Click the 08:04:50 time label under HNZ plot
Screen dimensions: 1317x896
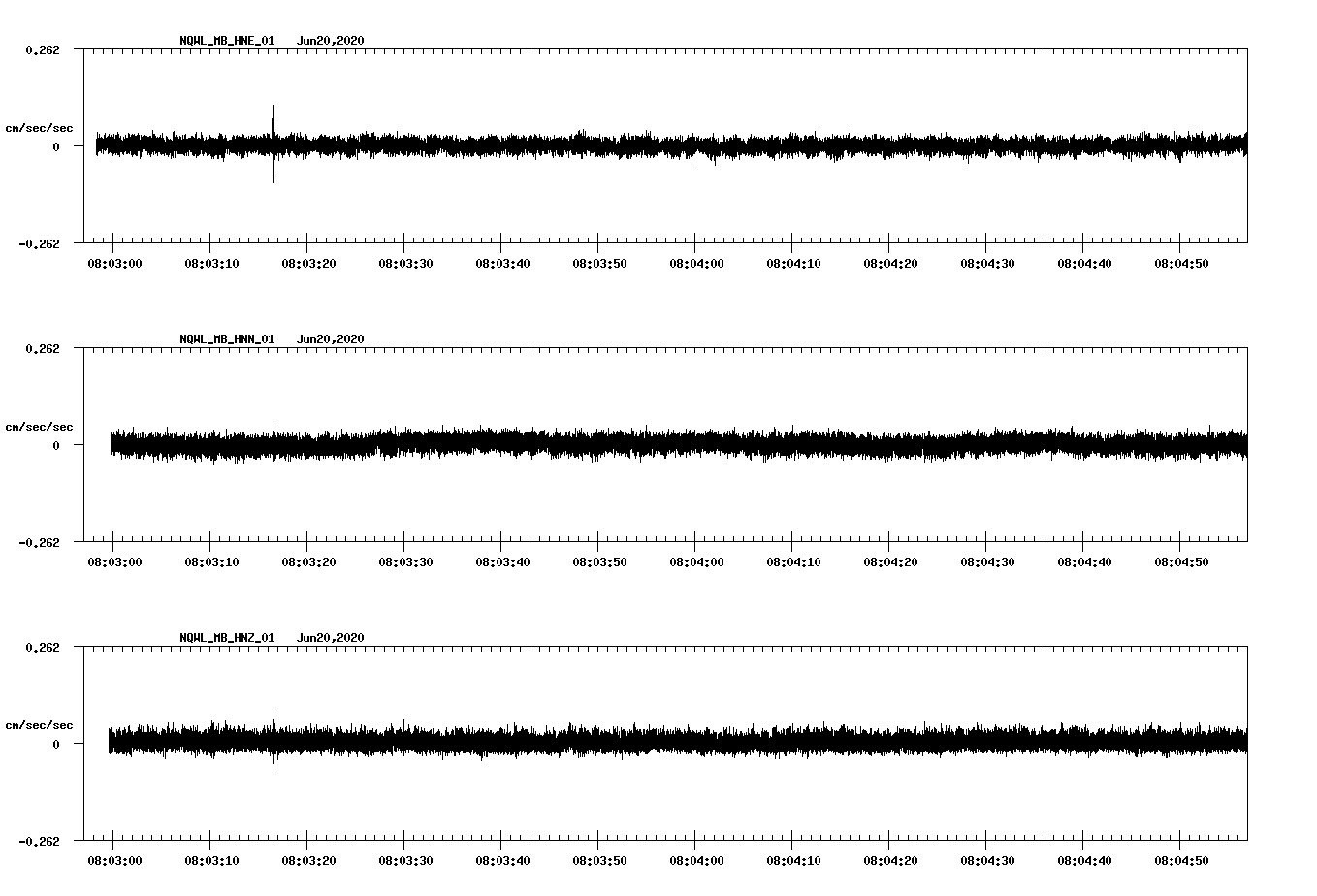pyautogui.click(x=1181, y=861)
